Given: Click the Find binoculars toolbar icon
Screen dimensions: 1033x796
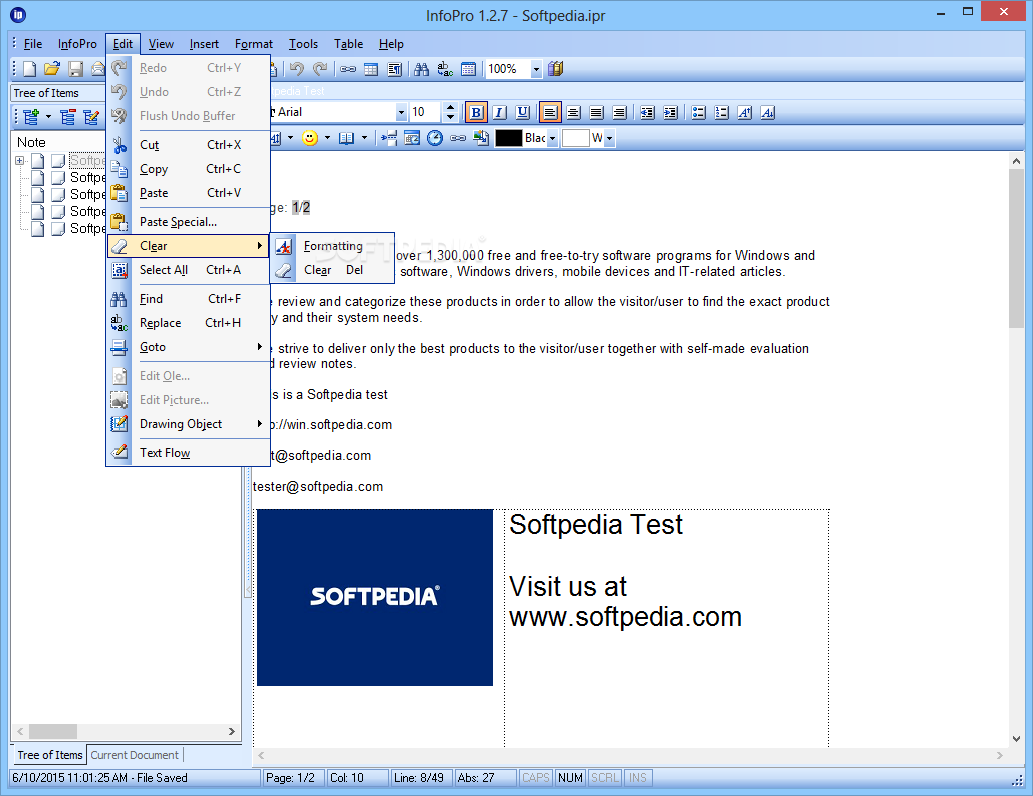Looking at the screenshot, I should point(422,69).
